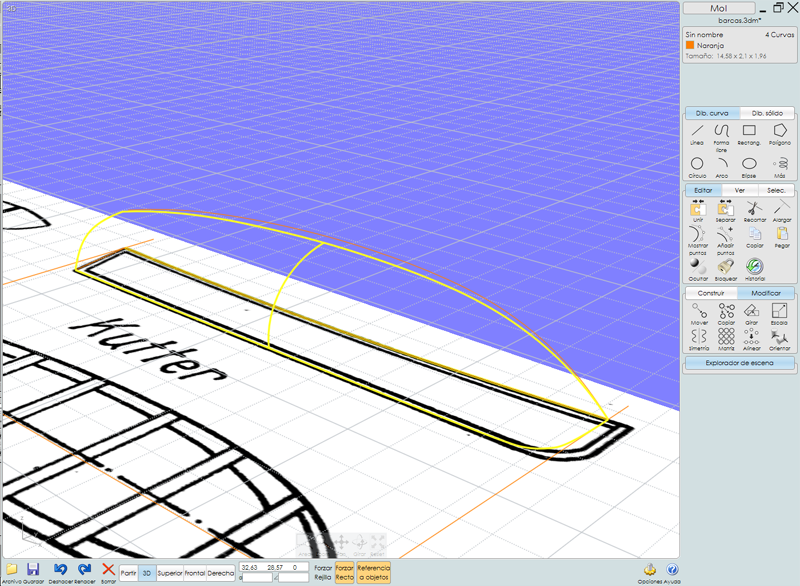Switch to the Superior view

[x=170, y=573]
